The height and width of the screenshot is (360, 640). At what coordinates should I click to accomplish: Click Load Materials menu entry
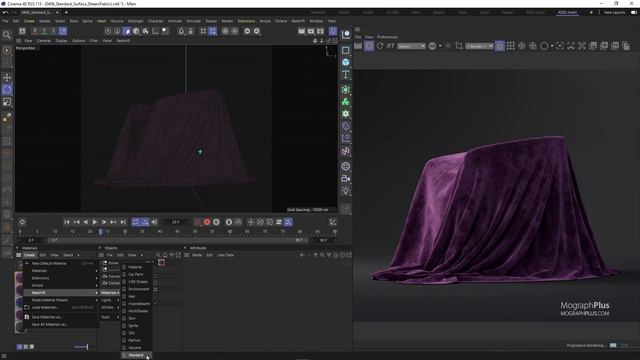coord(61,307)
